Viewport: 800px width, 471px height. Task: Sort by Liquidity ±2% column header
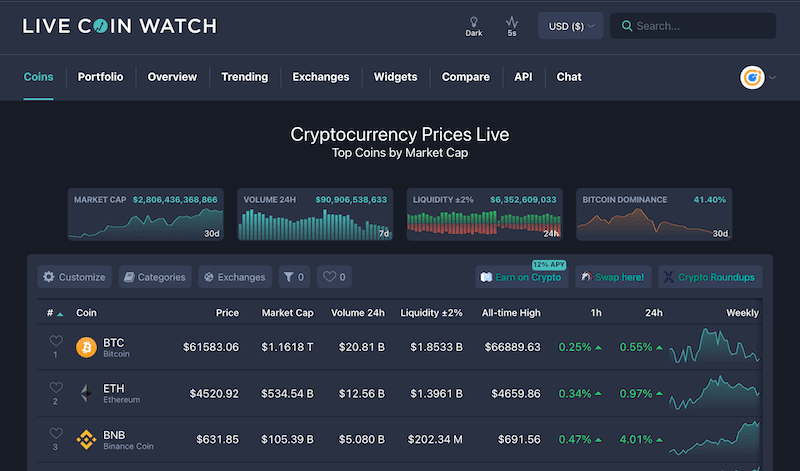pos(431,313)
